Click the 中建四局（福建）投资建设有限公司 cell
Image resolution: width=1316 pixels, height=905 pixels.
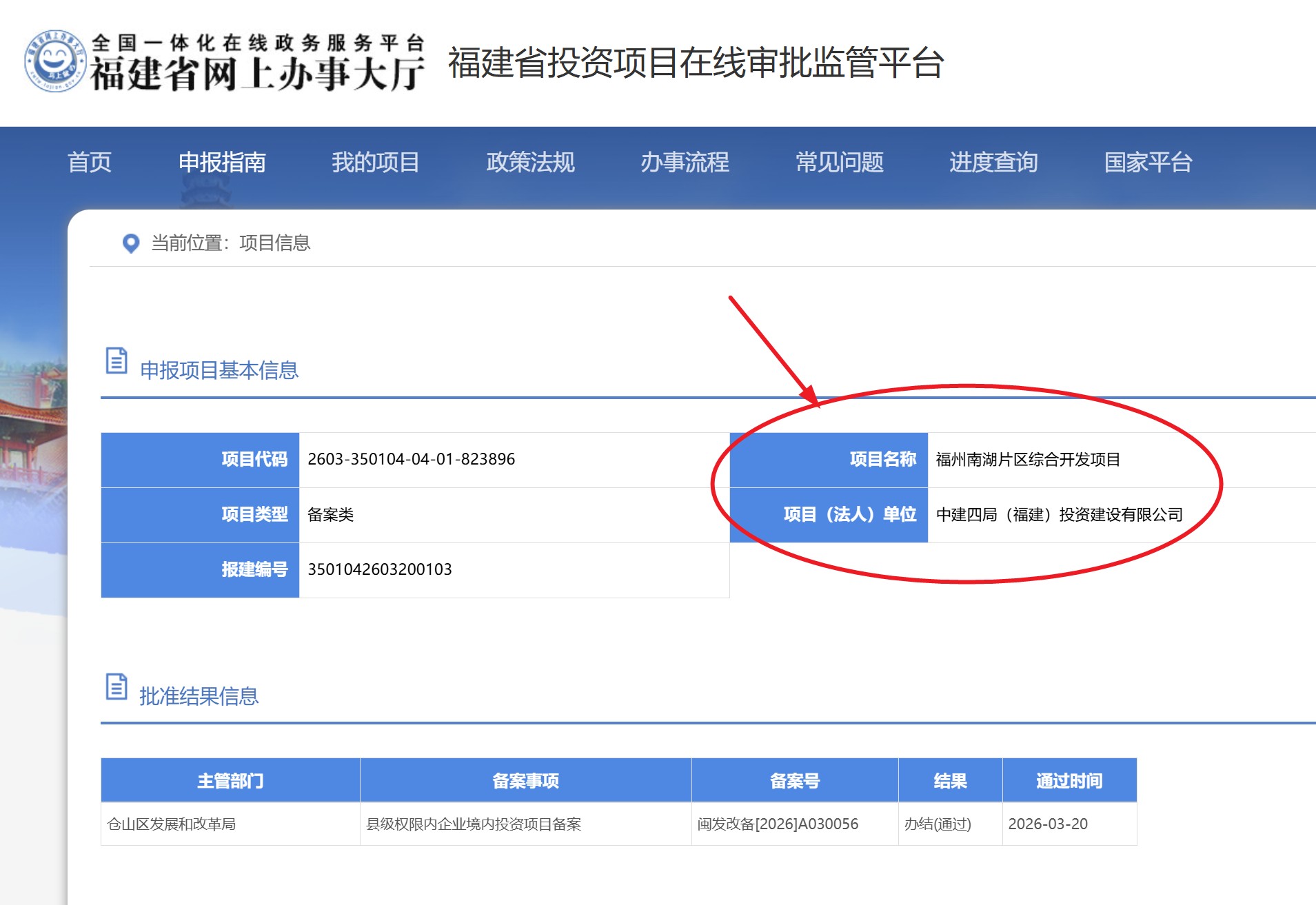(1059, 515)
